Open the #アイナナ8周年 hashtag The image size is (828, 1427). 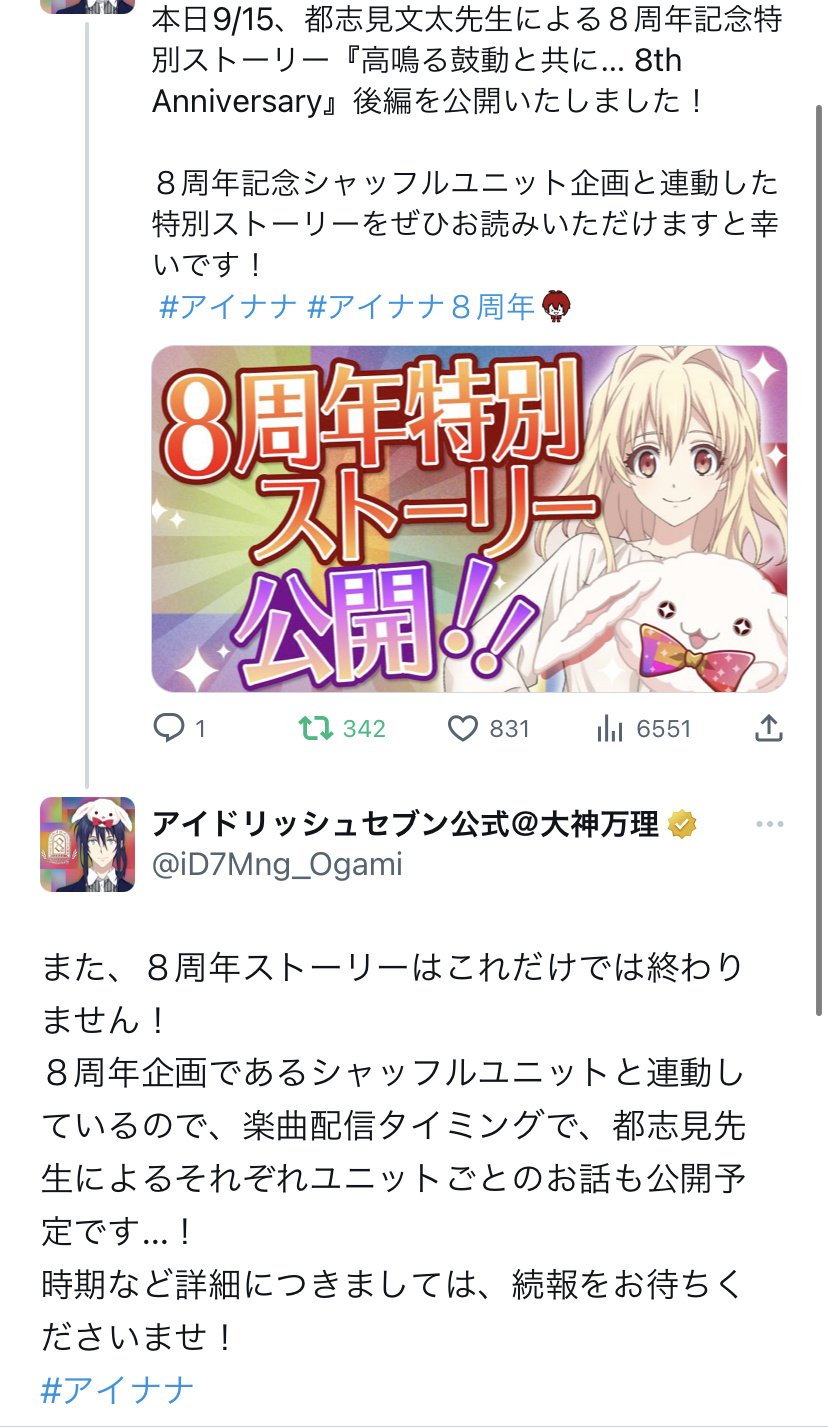click(x=421, y=306)
